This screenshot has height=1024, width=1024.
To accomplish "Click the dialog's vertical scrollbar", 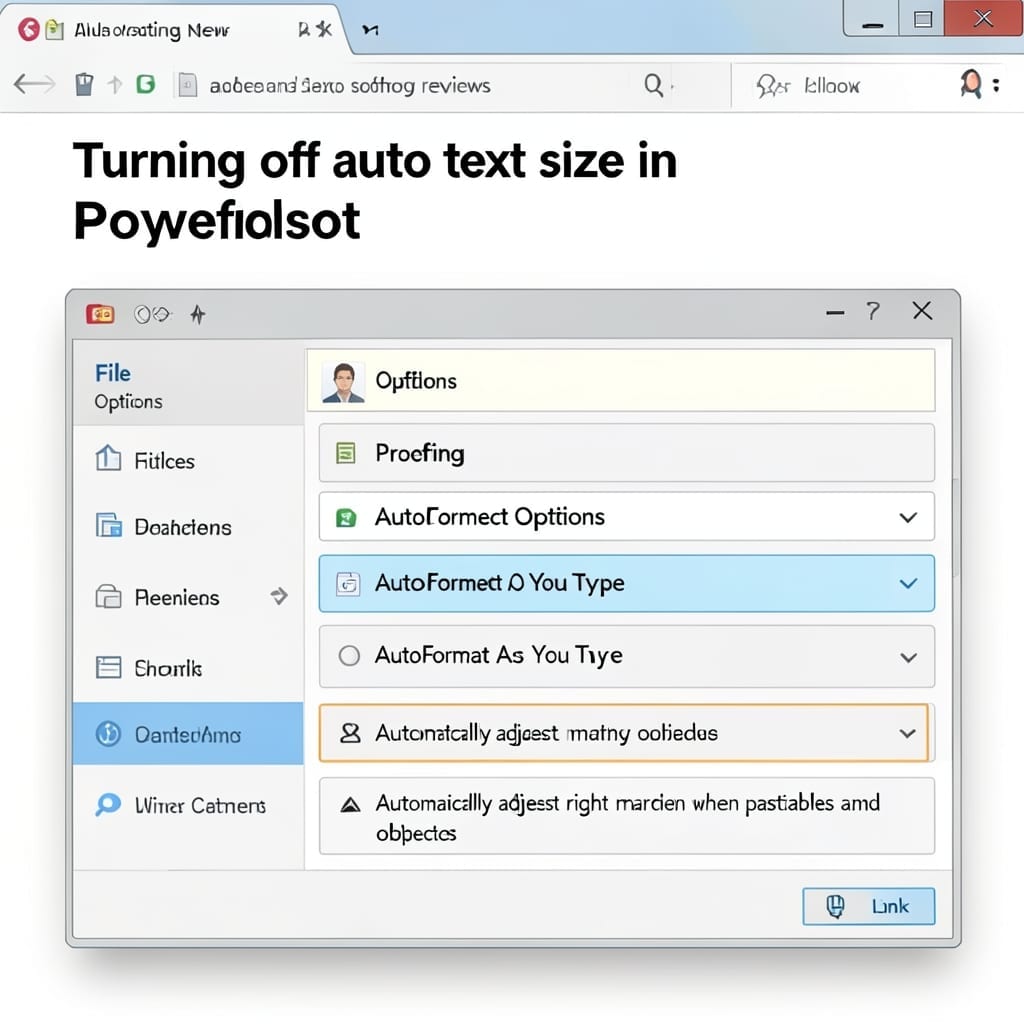I will (x=956, y=526).
